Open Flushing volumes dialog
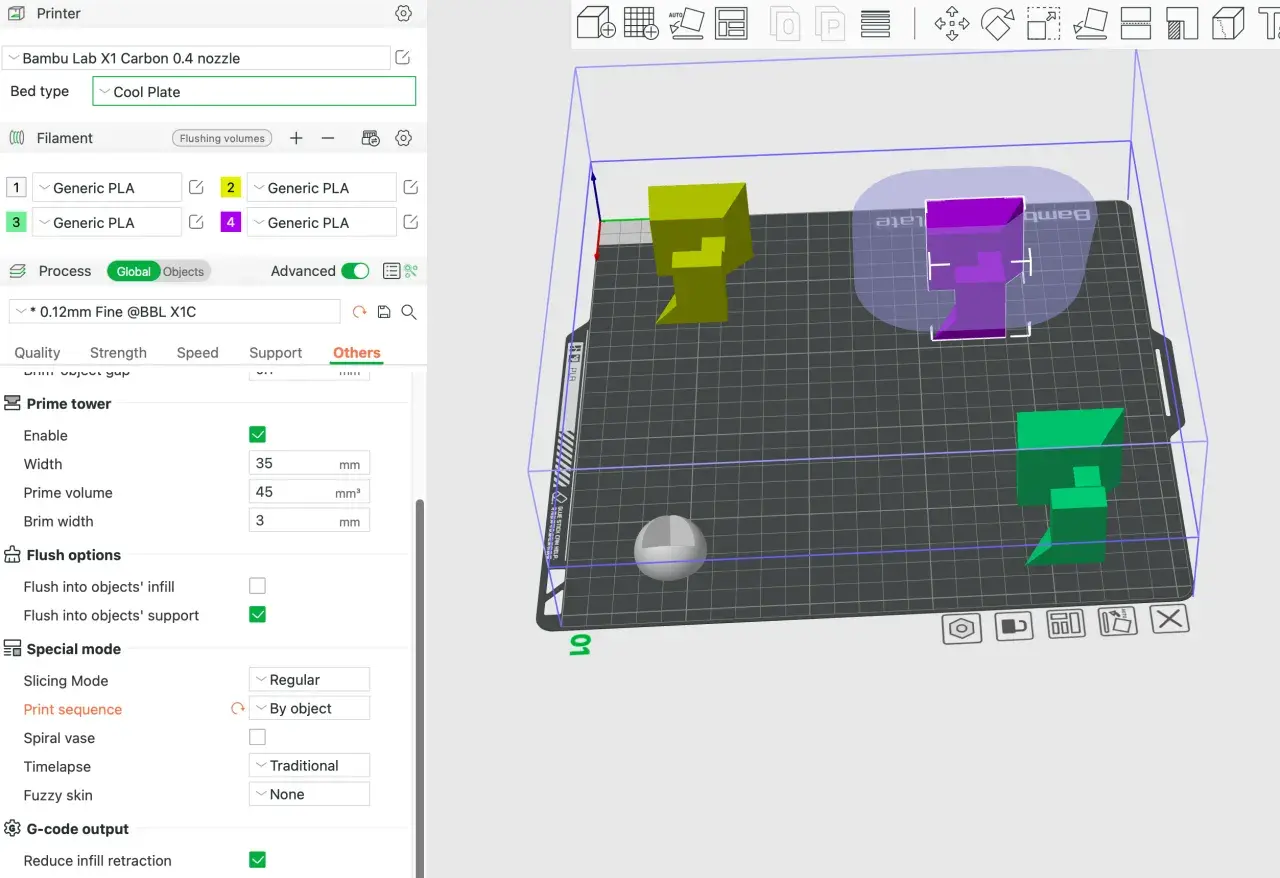 click(x=222, y=138)
